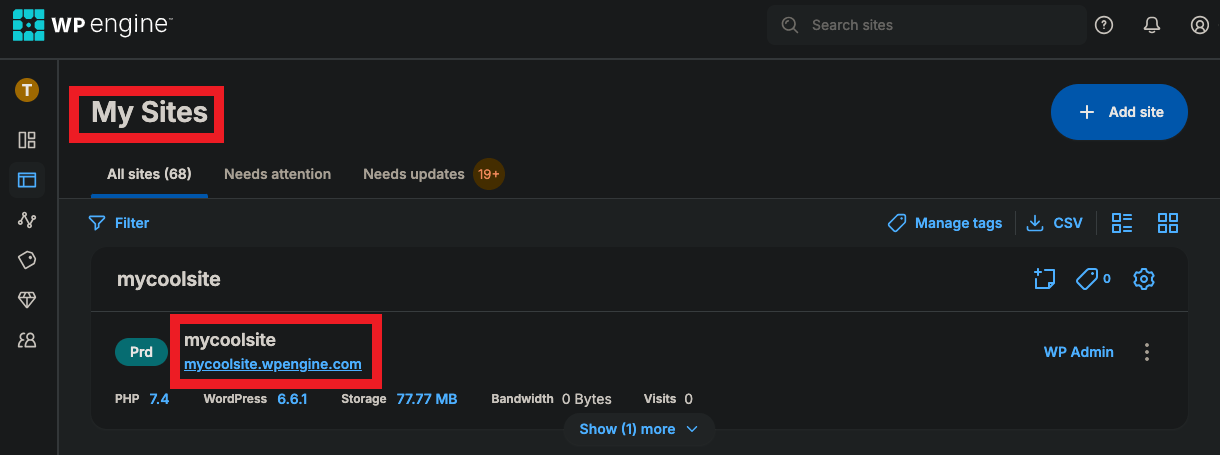Open the three-dot menu for mycoolsite
Viewport: 1220px width, 455px height.
tap(1147, 352)
